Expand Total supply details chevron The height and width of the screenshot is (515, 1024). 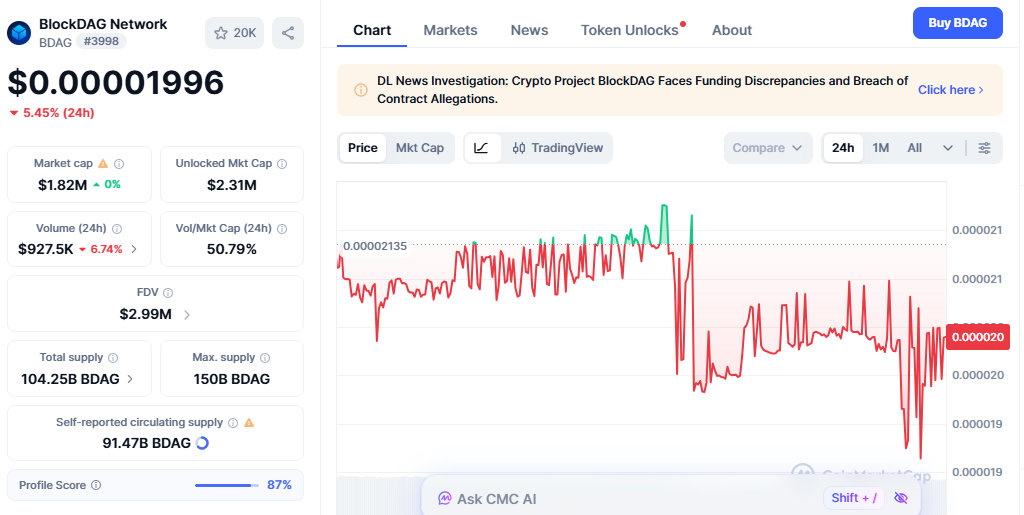click(130, 379)
